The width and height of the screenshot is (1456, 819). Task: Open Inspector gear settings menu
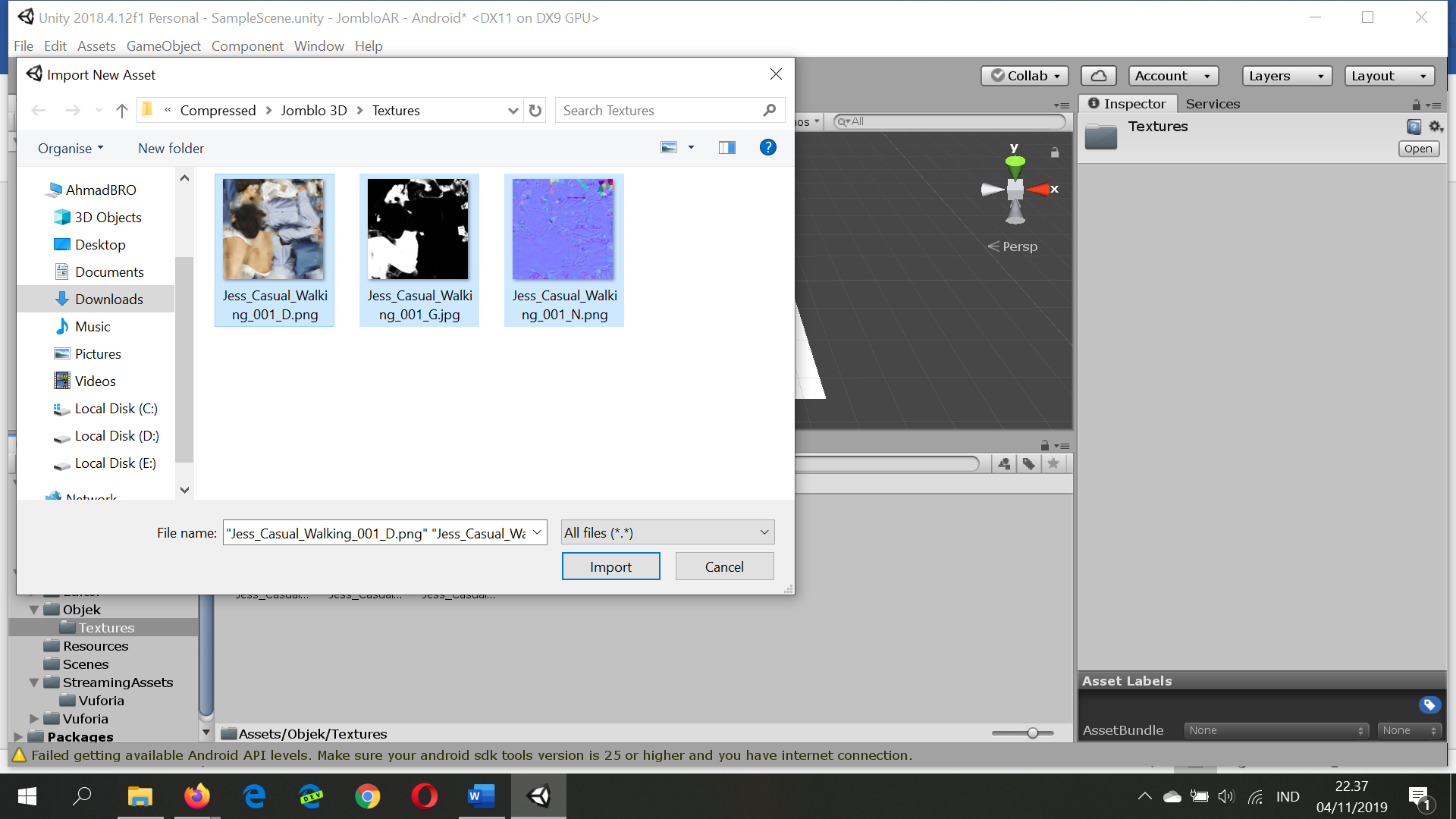pyautogui.click(x=1436, y=127)
